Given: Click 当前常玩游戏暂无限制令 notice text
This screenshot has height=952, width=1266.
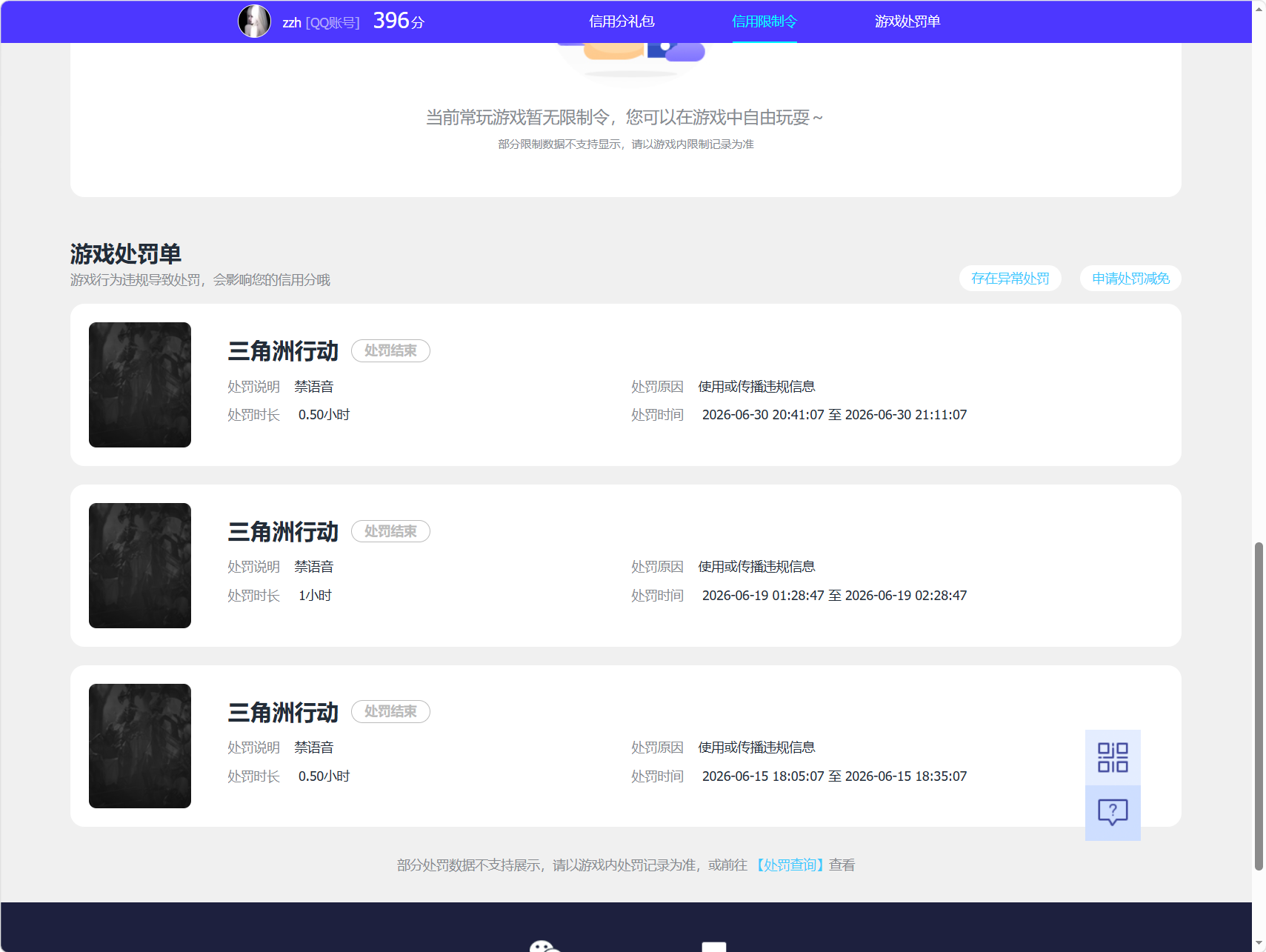Looking at the screenshot, I should (624, 117).
